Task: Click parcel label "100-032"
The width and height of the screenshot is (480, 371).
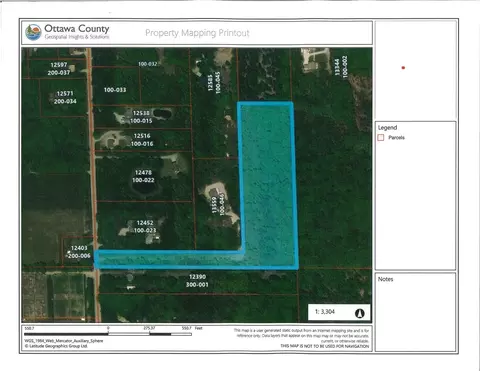Action: pos(148,64)
